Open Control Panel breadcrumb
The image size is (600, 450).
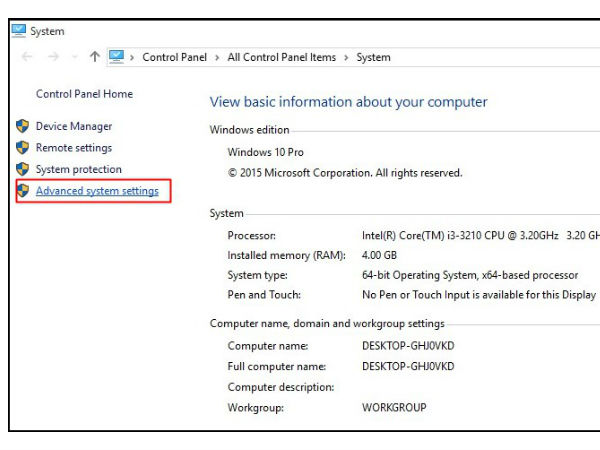(174, 57)
